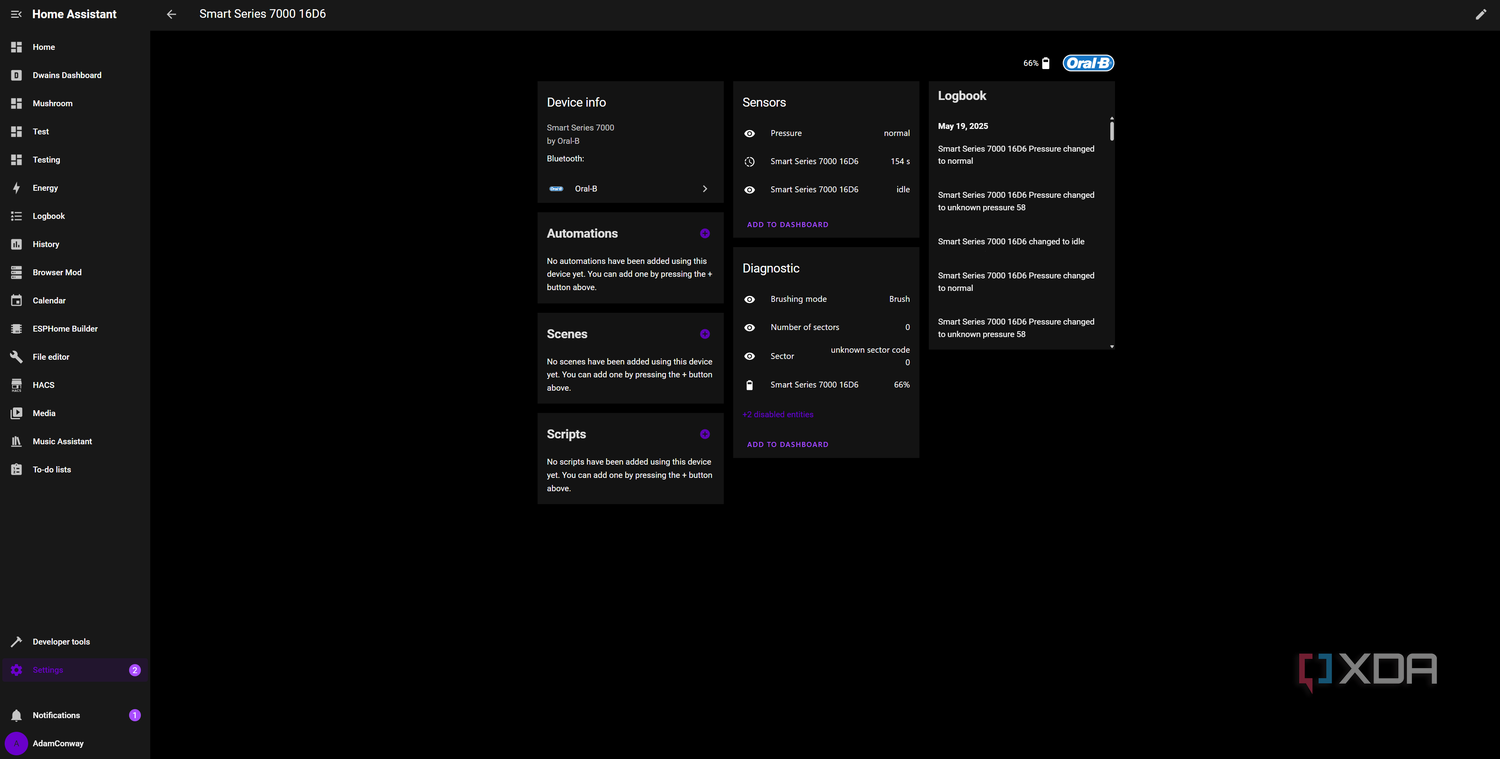Click the Number of sectors eye icon
Image resolution: width=1500 pixels, height=759 pixels.
[750, 327]
